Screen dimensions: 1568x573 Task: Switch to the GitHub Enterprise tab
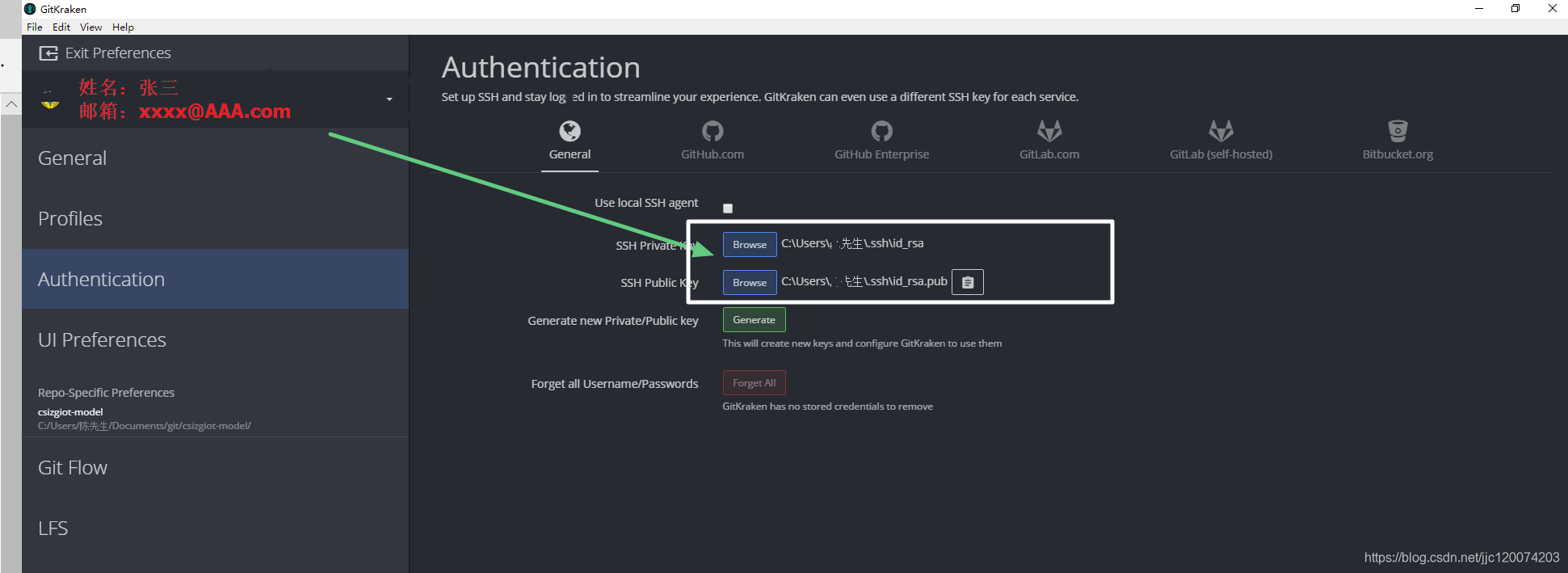tap(881, 143)
